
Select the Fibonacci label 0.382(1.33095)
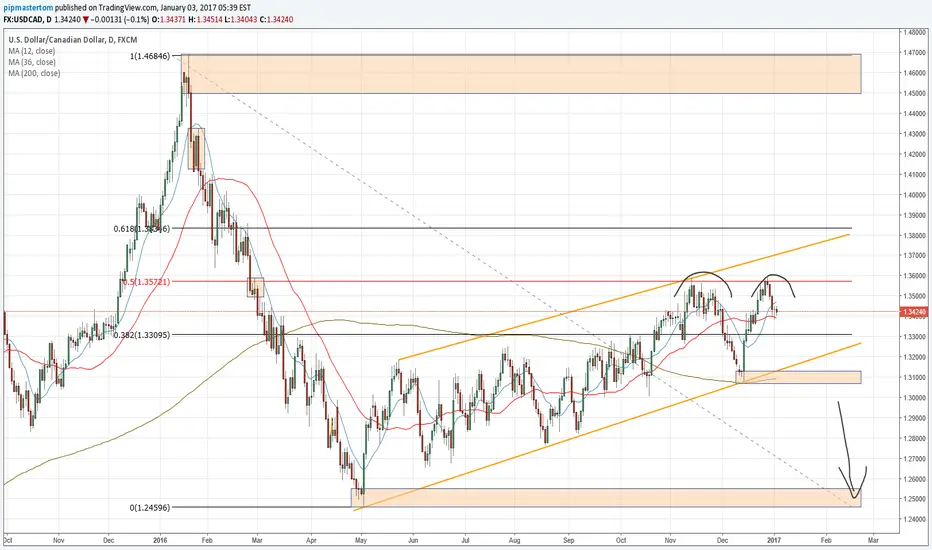point(141,335)
